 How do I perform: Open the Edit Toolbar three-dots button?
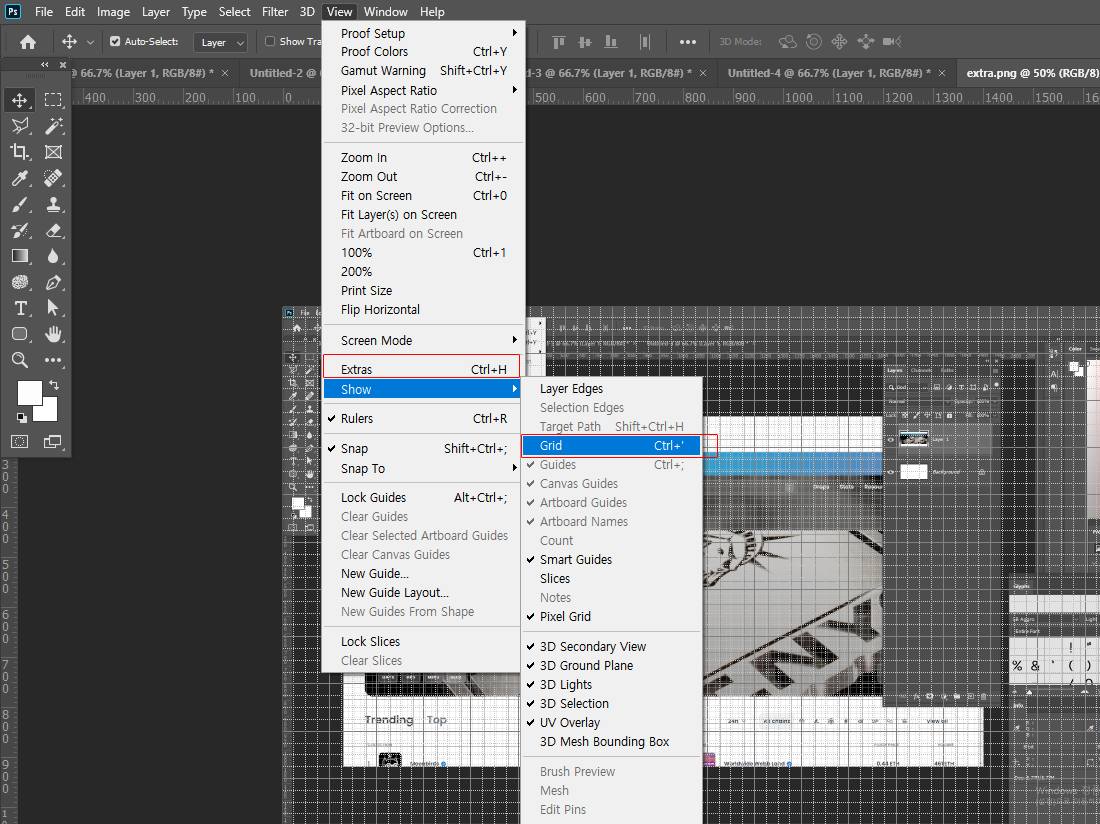click(x=53, y=360)
